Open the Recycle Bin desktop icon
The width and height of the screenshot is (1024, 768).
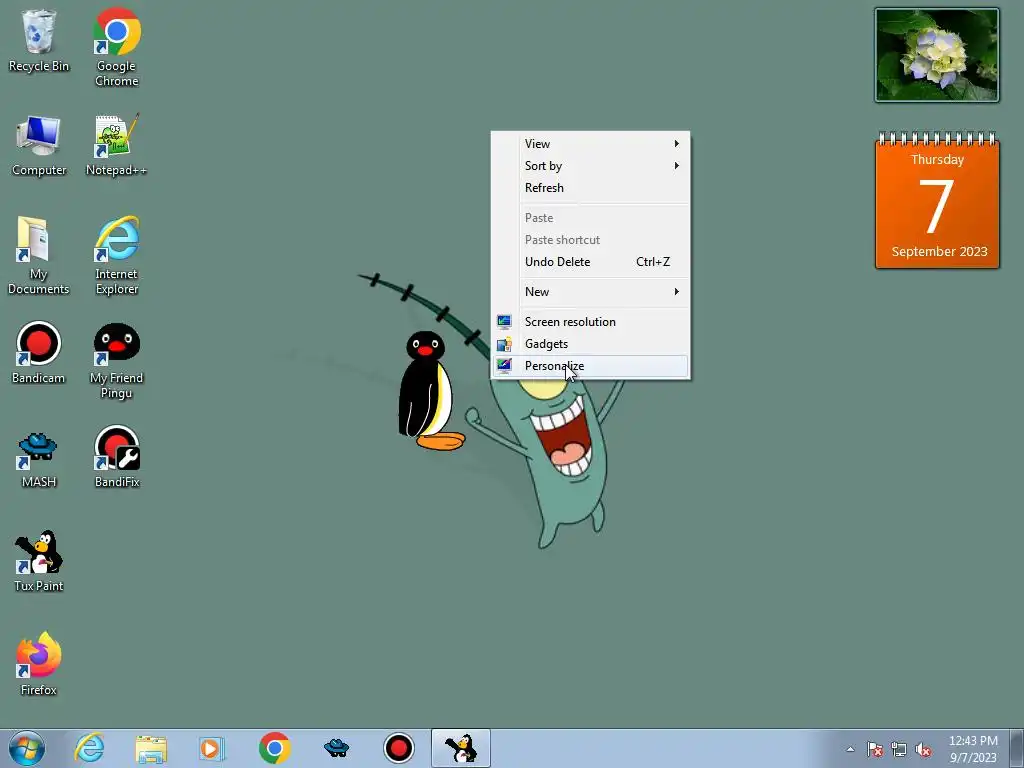39,40
